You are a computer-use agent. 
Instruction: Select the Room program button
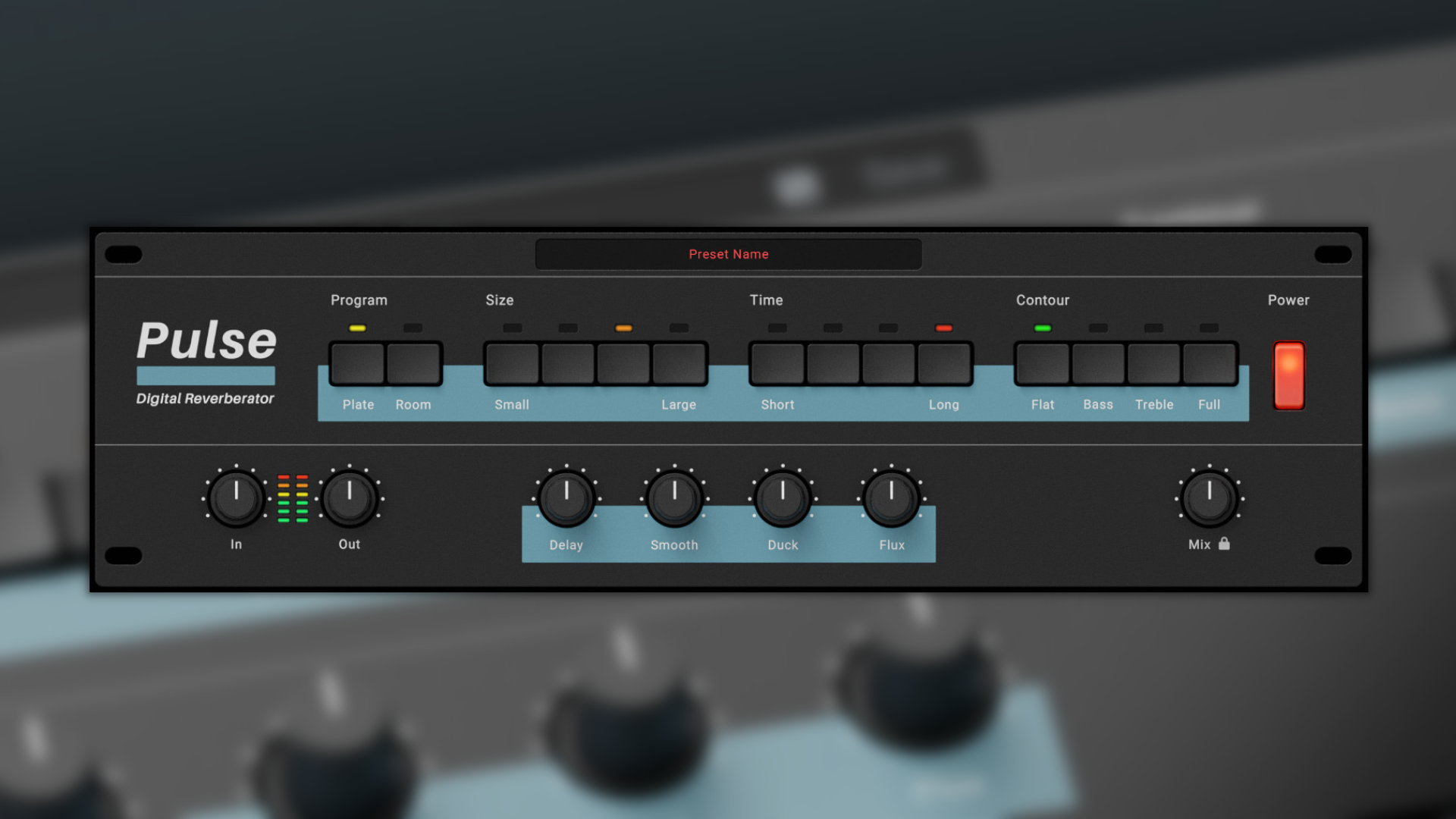tap(414, 364)
